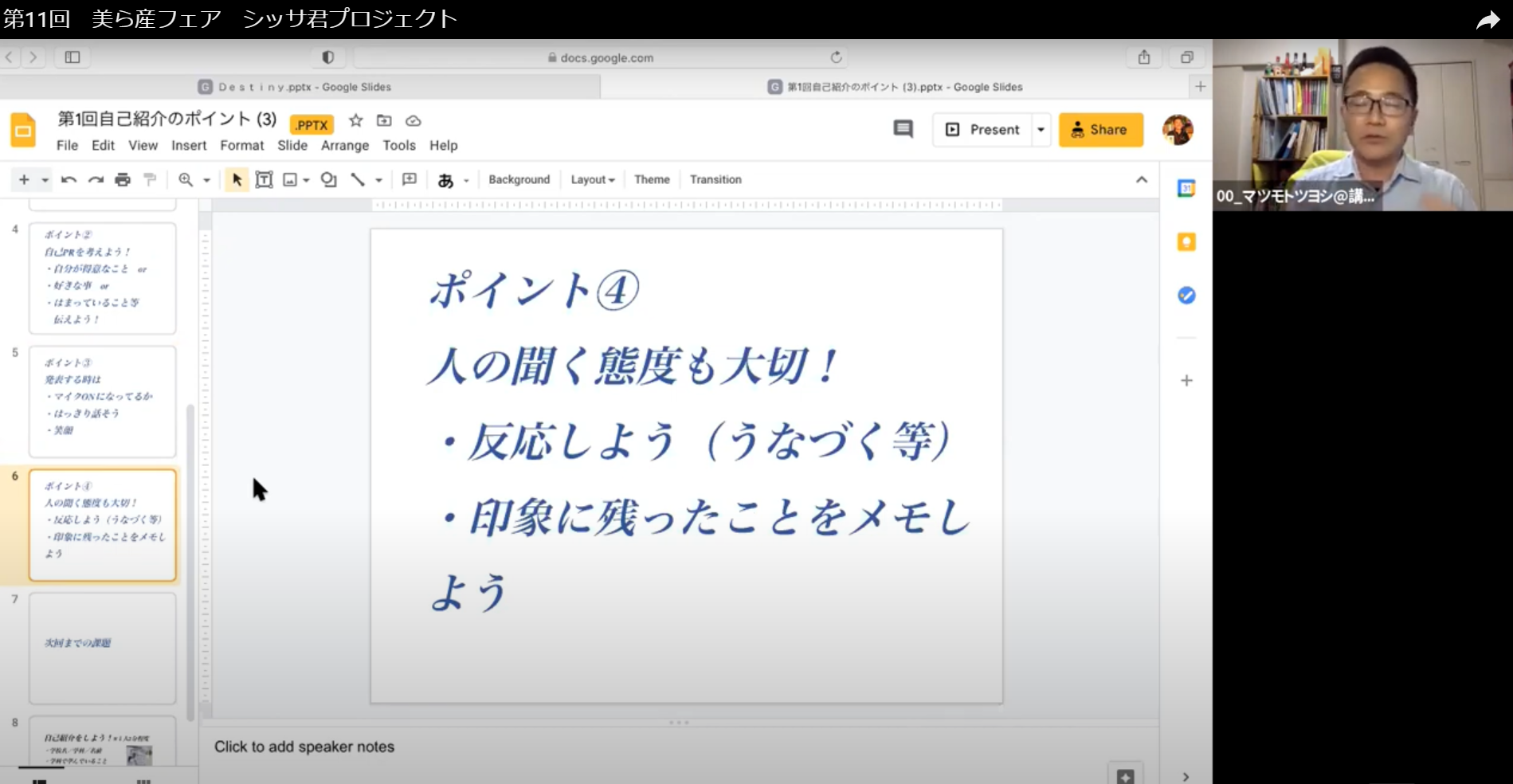
Task: Click the .PPTX format badge
Action: [312, 125]
